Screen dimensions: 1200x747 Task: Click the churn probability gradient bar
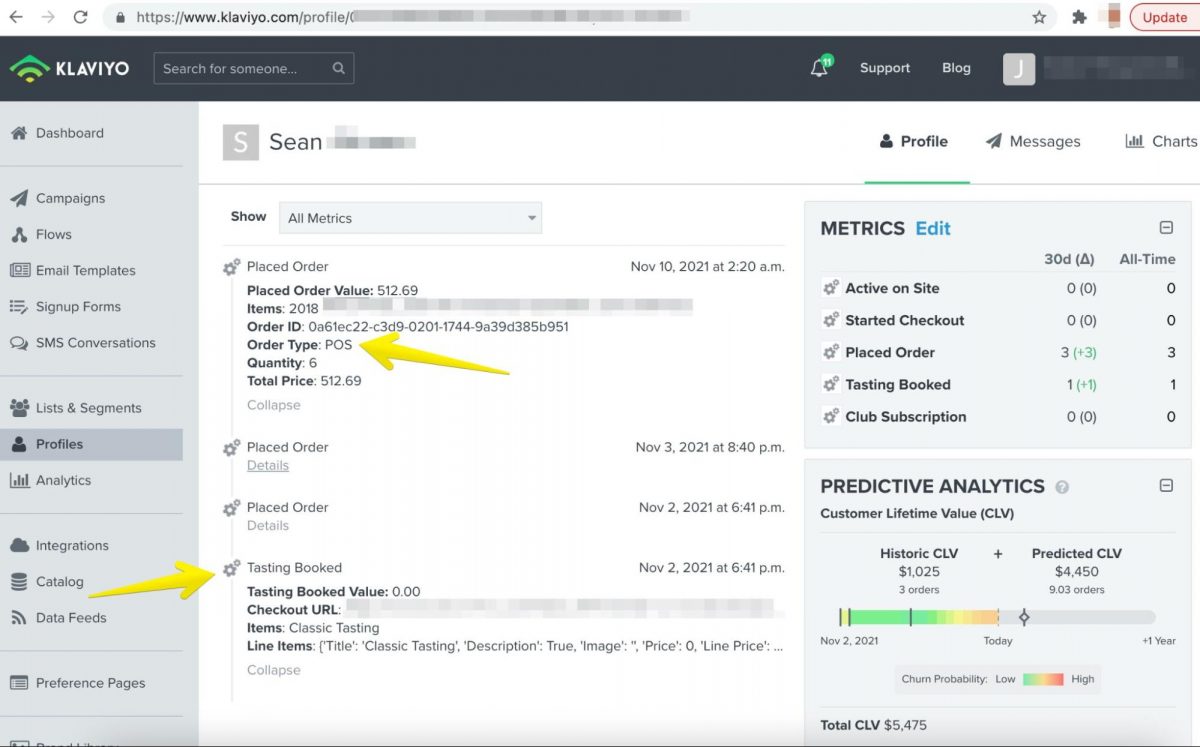[1042, 679]
